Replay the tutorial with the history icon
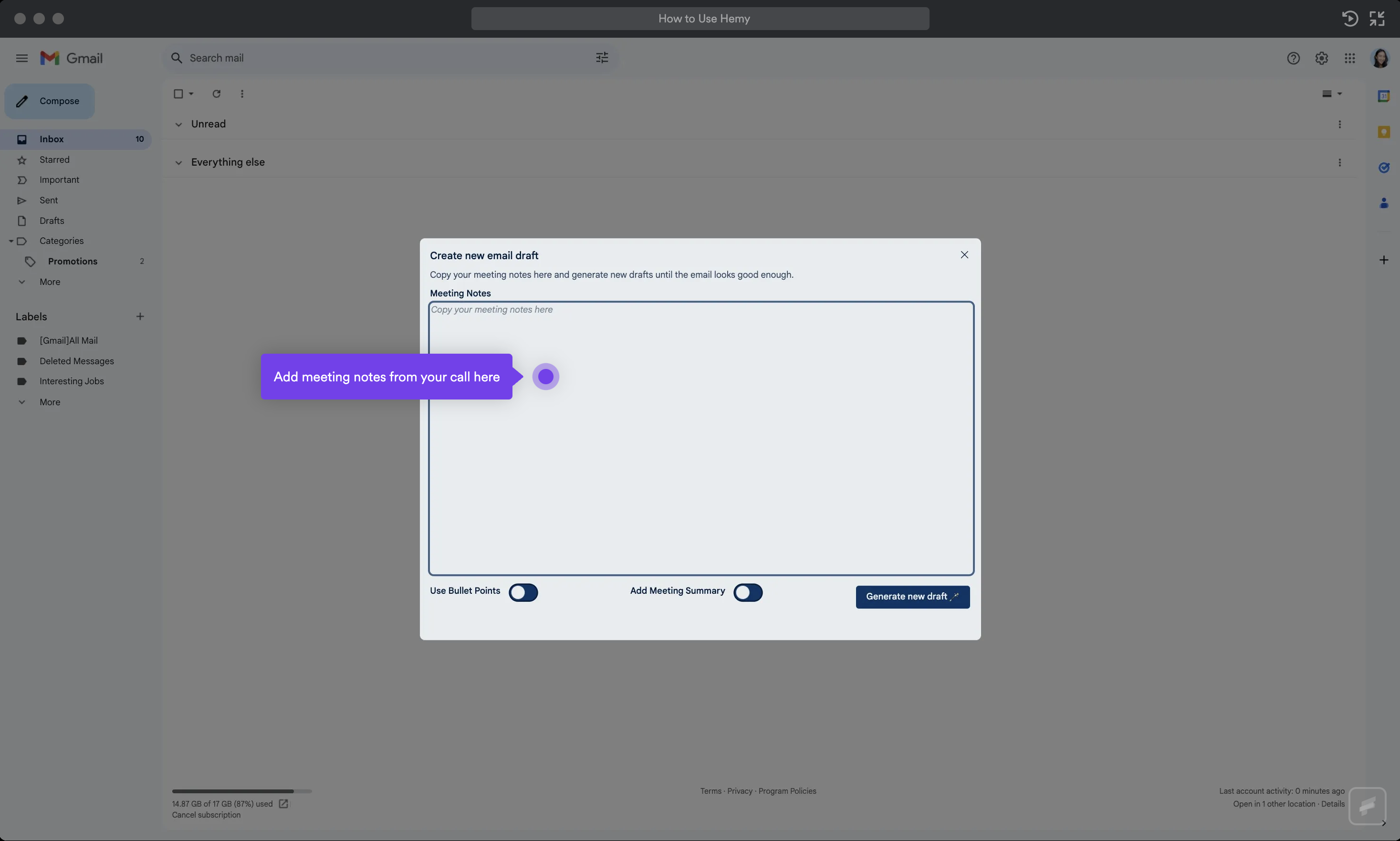 1349,19
